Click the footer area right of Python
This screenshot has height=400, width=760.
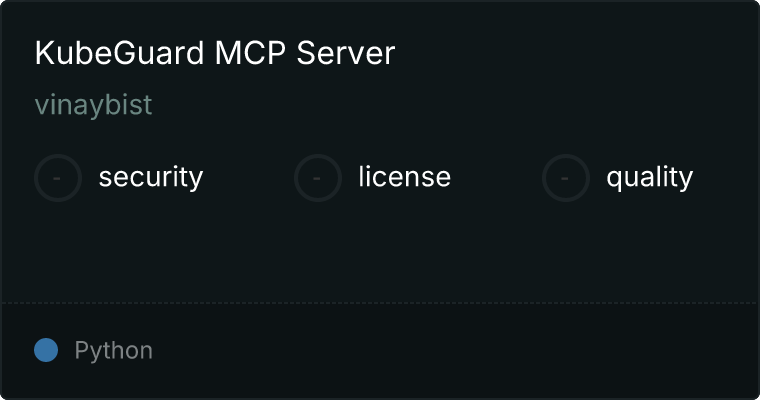click(x=456, y=351)
